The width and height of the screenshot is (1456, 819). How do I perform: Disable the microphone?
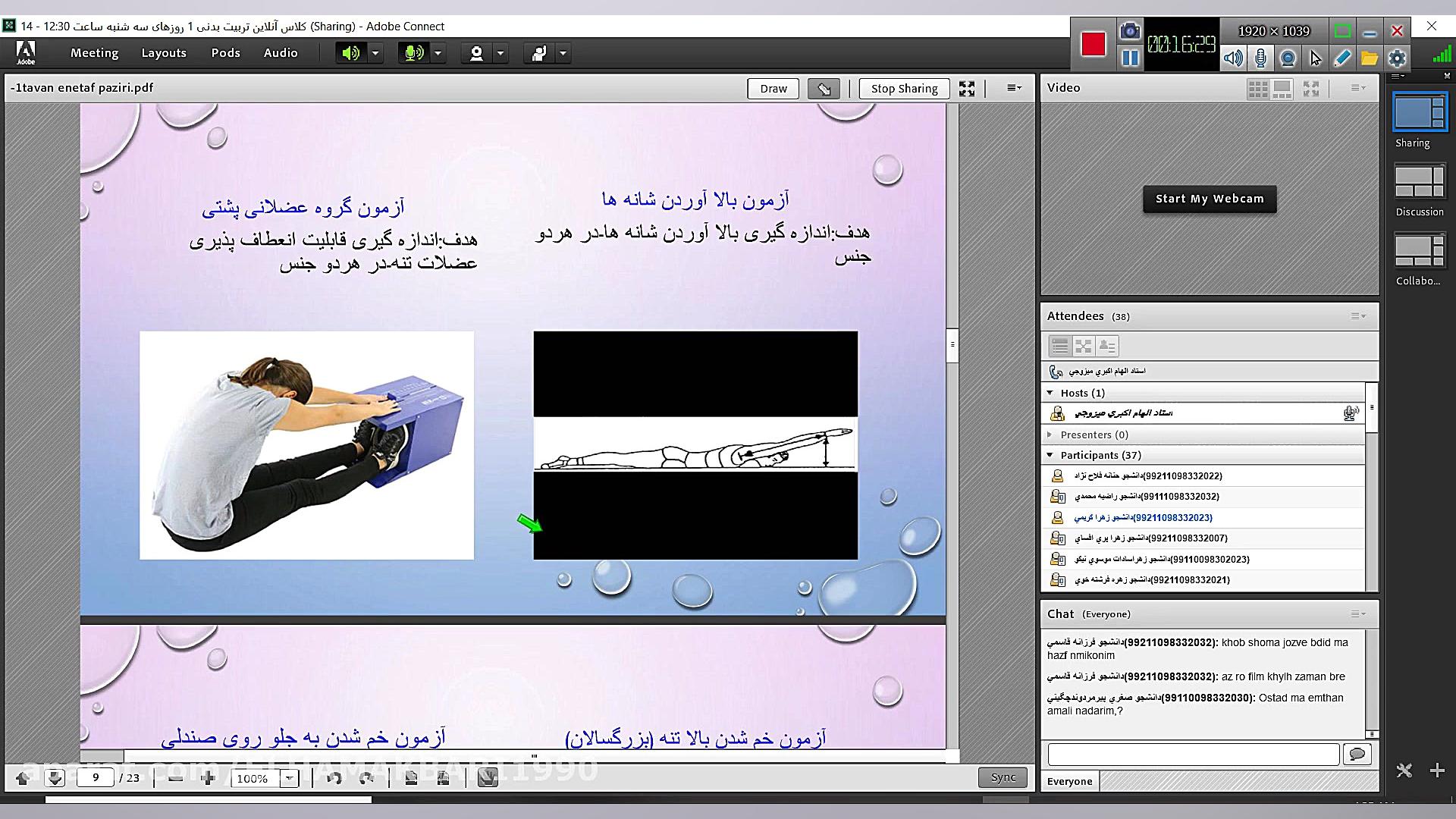point(413,52)
